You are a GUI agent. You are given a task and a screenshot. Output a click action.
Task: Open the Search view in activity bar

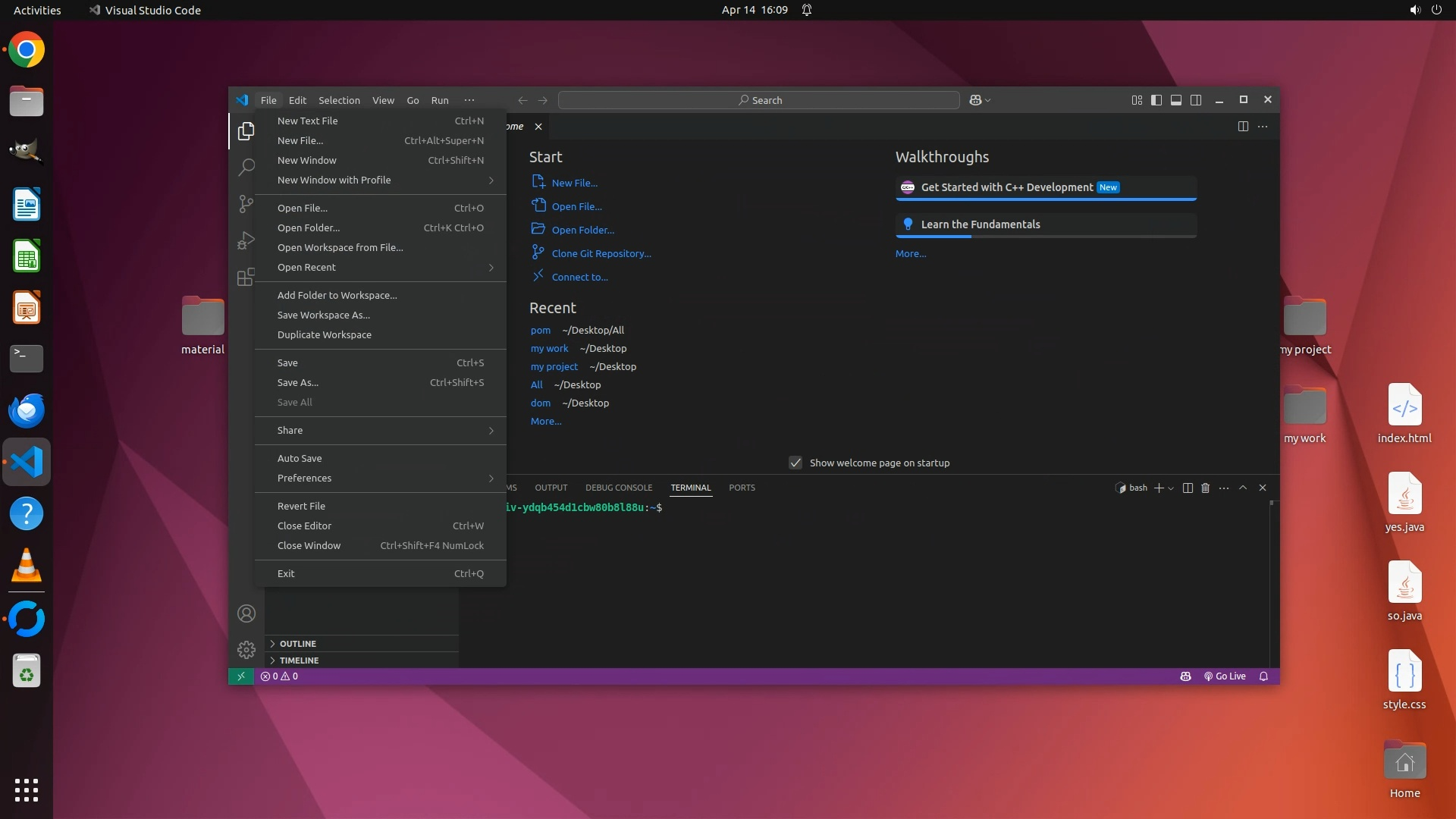[x=246, y=168]
